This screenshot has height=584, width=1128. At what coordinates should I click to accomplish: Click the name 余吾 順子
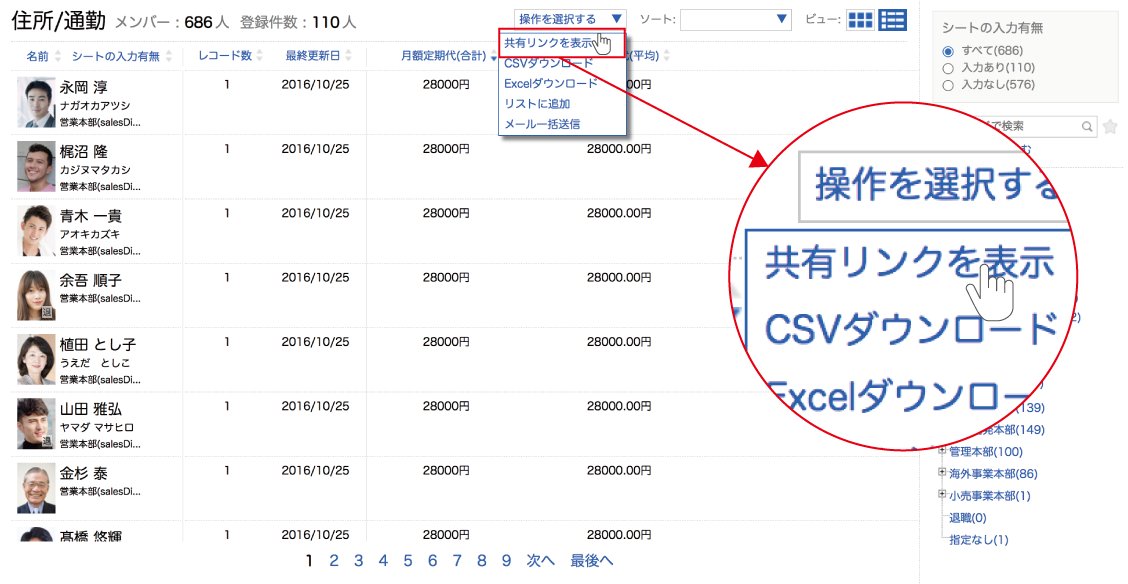click(x=91, y=280)
